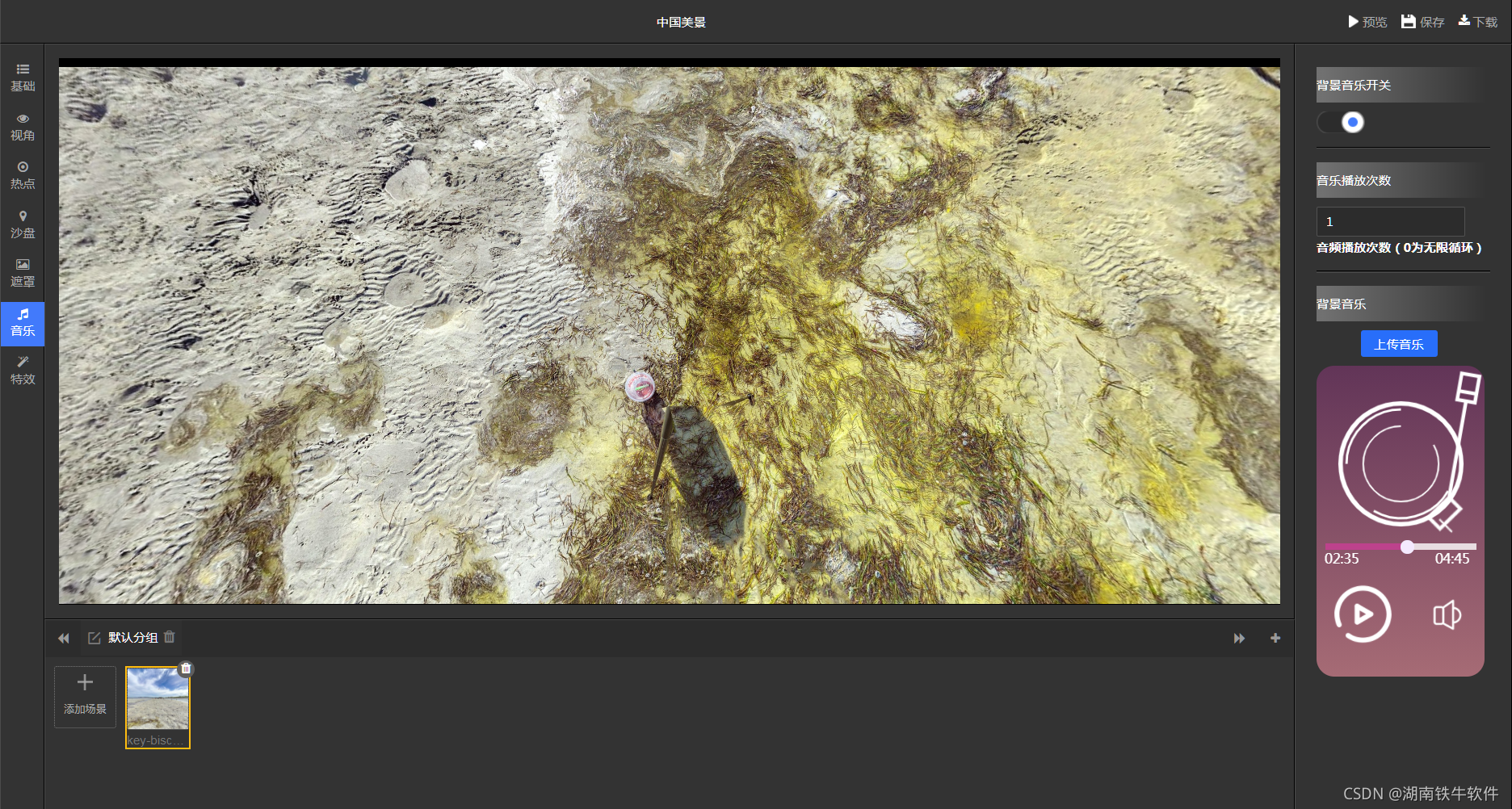1512x809 pixels.
Task: Click the 02:35 current time label
Action: point(1342,559)
